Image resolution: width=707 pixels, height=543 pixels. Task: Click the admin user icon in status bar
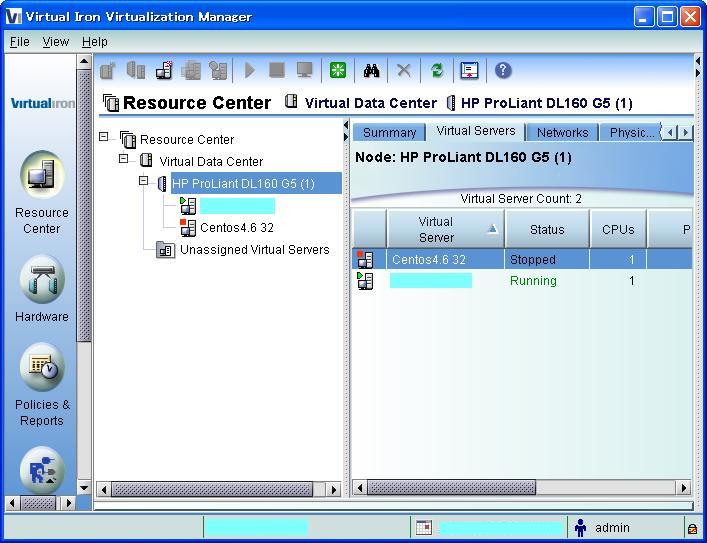[581, 528]
